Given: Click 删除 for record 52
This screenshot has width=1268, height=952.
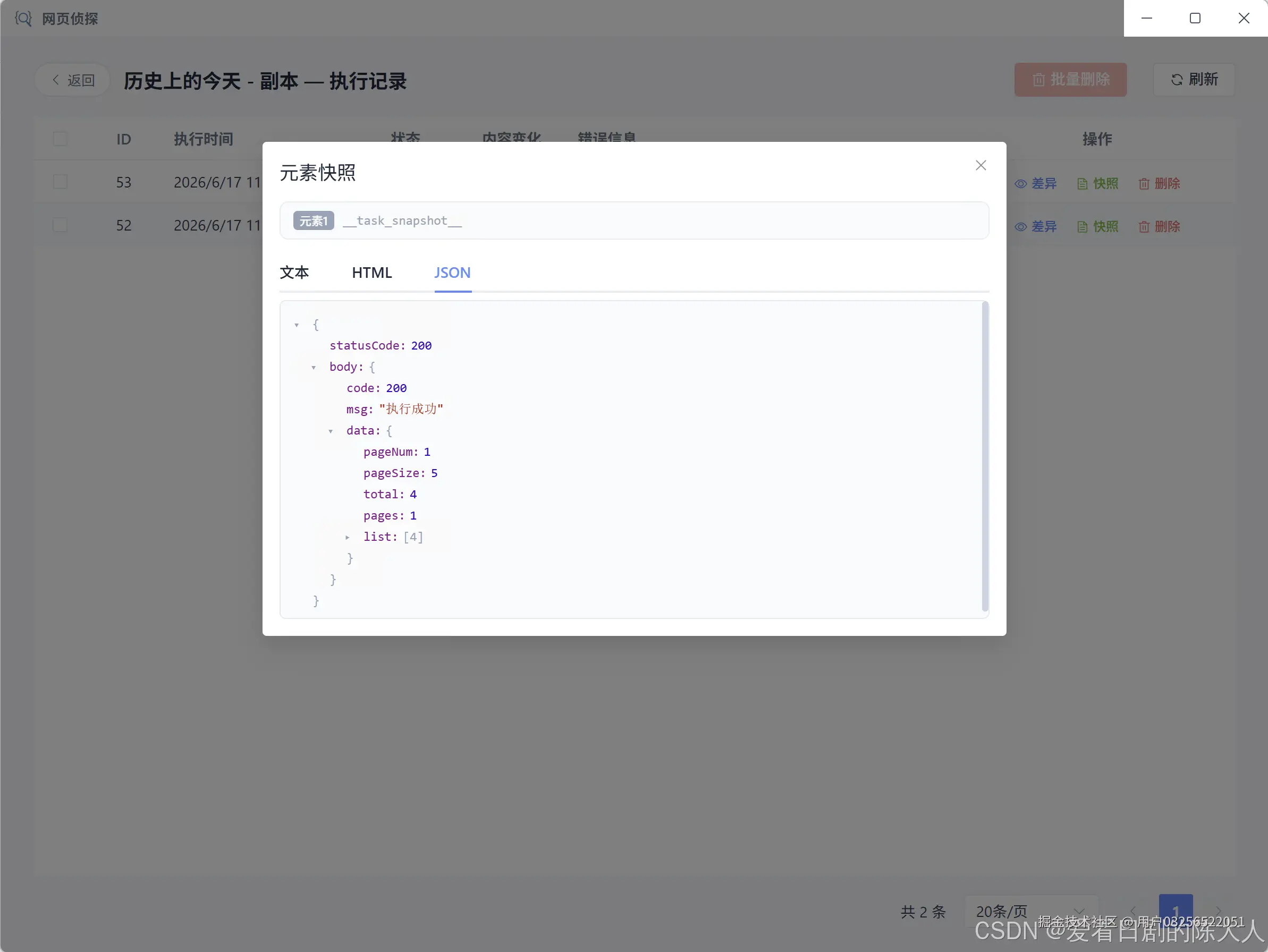Looking at the screenshot, I should point(1159,226).
